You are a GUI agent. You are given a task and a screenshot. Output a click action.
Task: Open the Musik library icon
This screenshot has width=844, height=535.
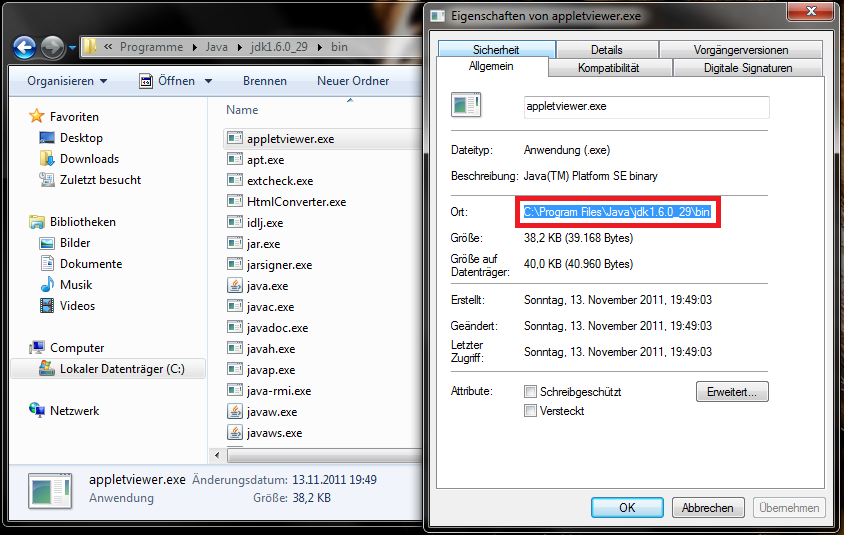[47, 285]
